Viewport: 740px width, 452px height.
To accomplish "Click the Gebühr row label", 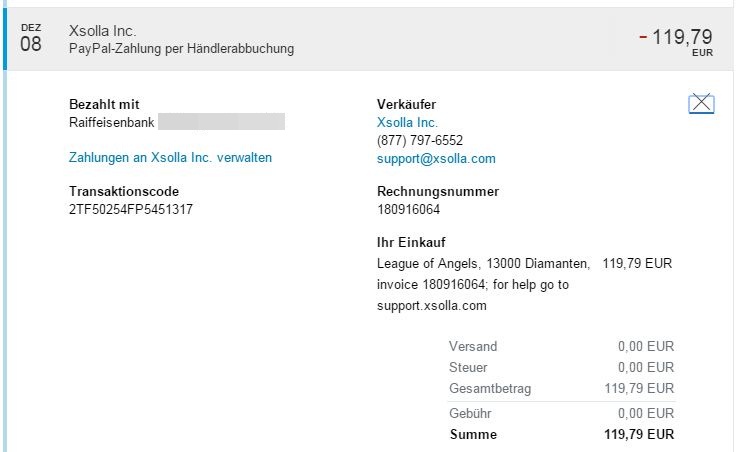I will click(471, 413).
